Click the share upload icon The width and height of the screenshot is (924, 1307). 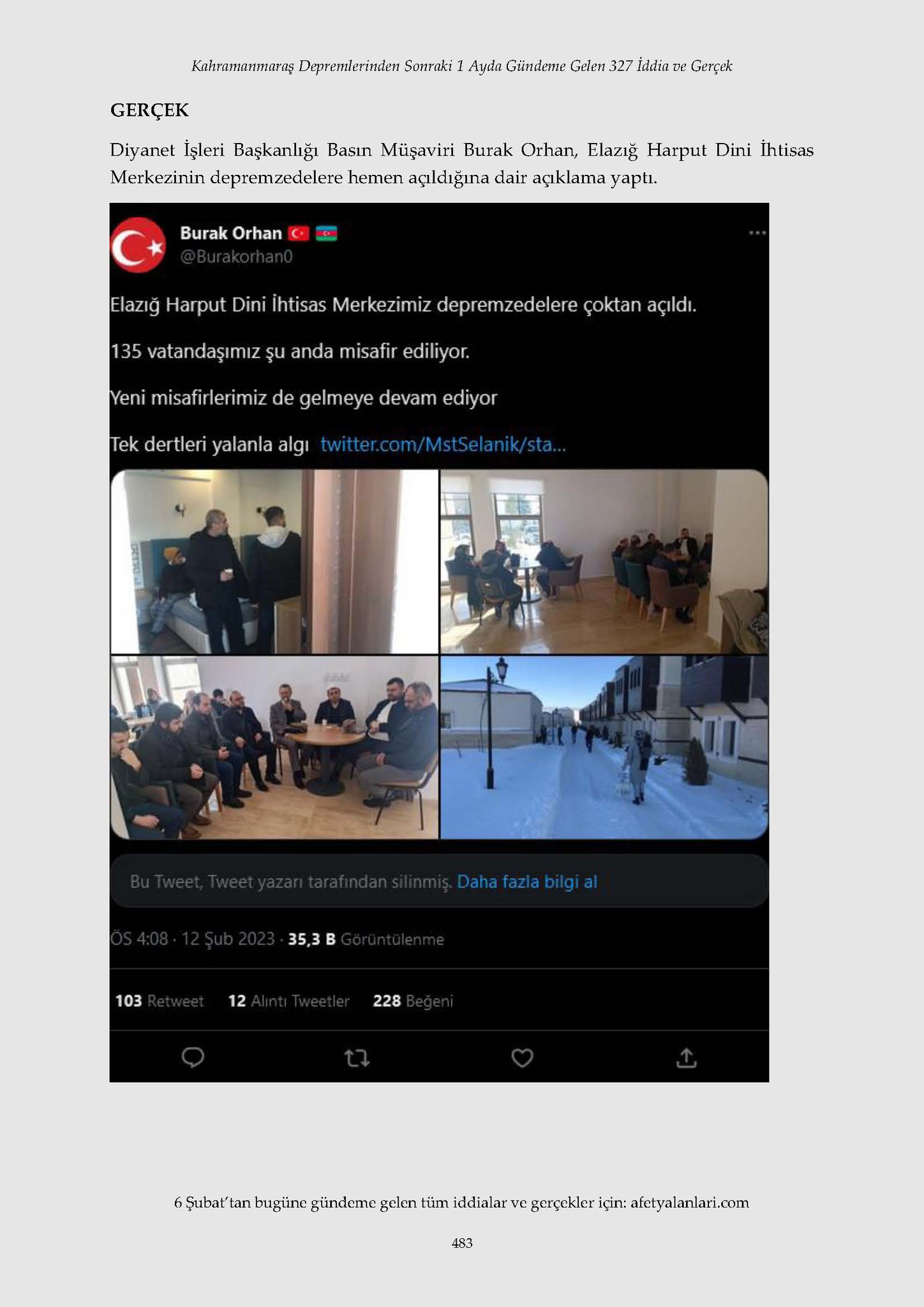686,1057
